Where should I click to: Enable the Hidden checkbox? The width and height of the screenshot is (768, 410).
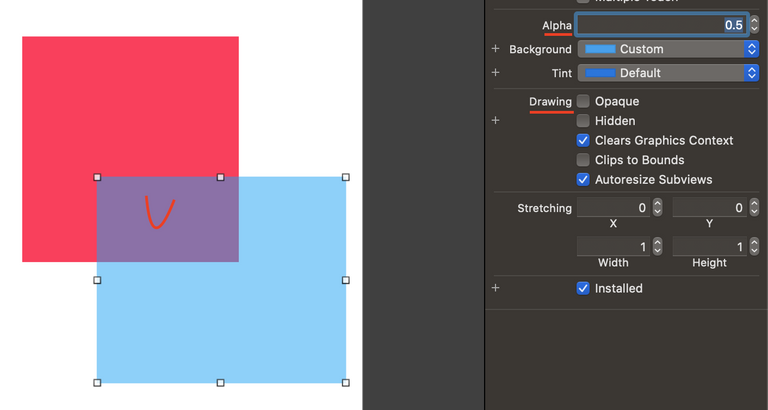click(x=583, y=121)
